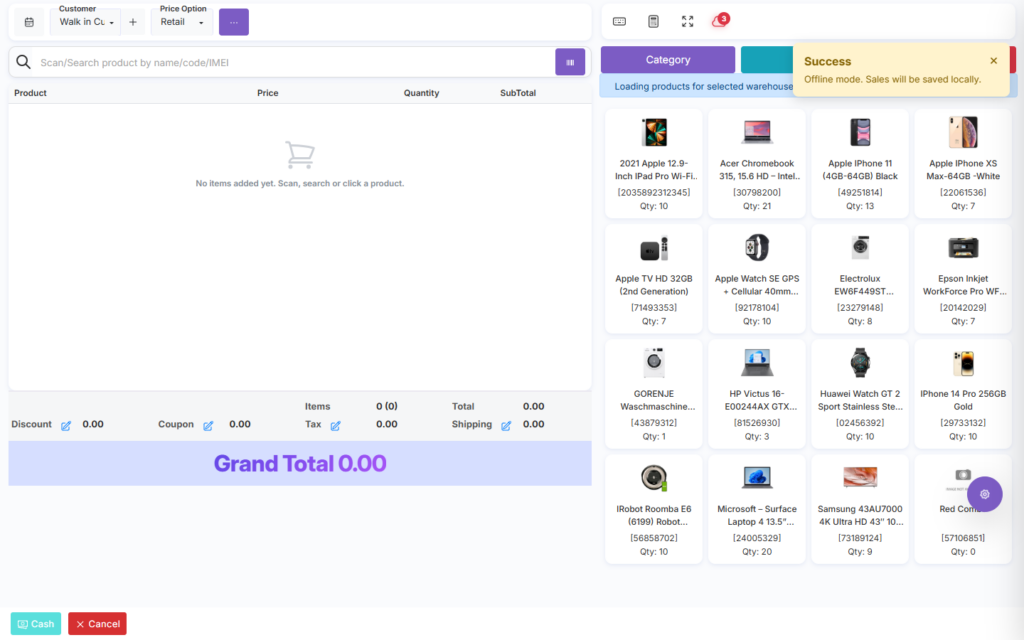Select 2021 Apple 12.9-Inch iPad Pro product
Screen dimensions: 1024x640
tap(654, 163)
